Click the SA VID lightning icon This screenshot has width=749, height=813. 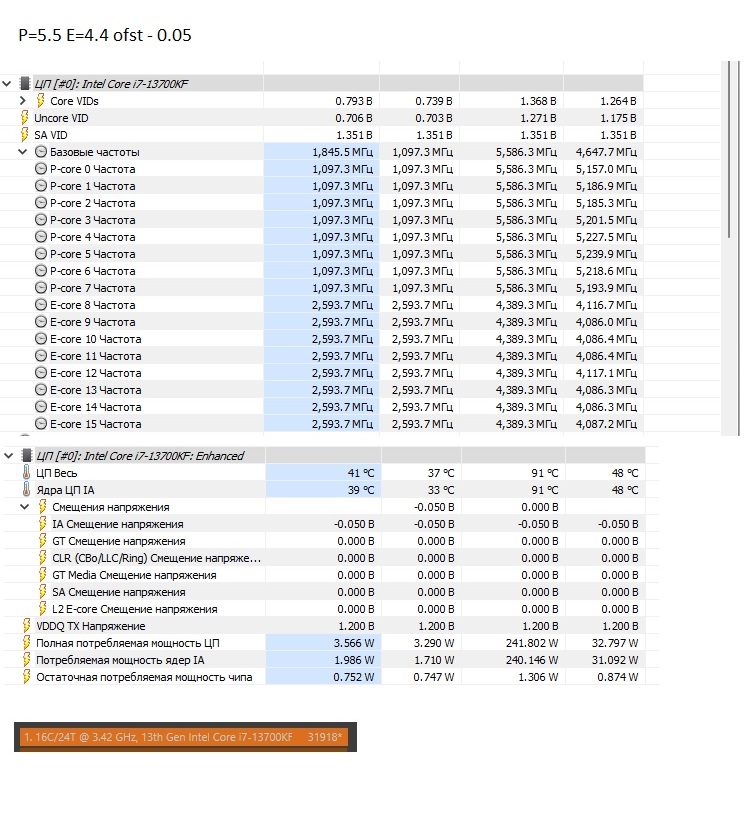pos(24,135)
